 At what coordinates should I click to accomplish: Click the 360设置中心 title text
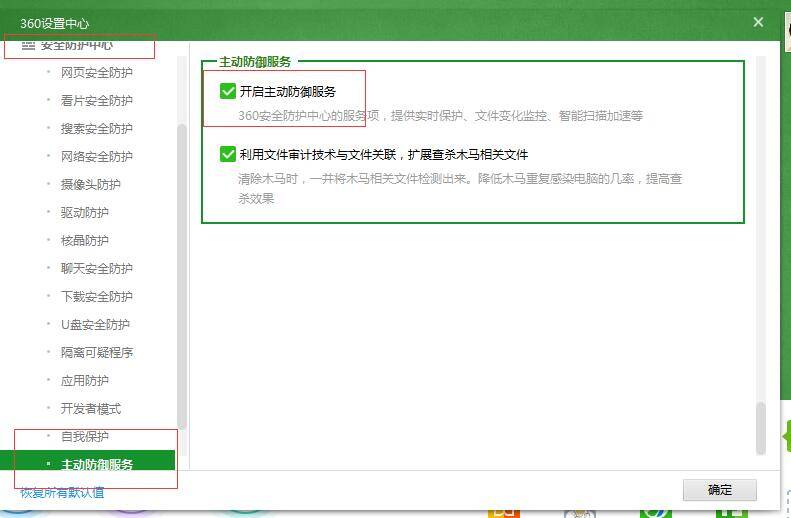(x=54, y=23)
